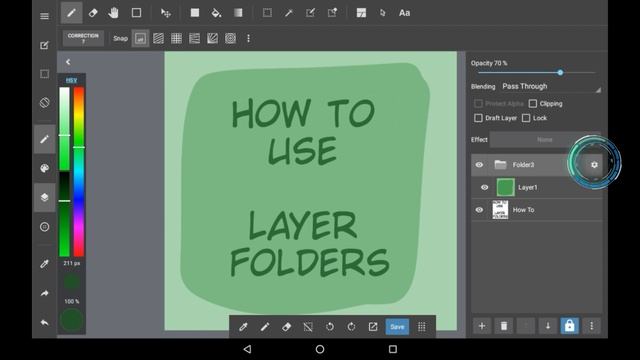Click the blue Save button
The image size is (640, 360).
(x=397, y=327)
